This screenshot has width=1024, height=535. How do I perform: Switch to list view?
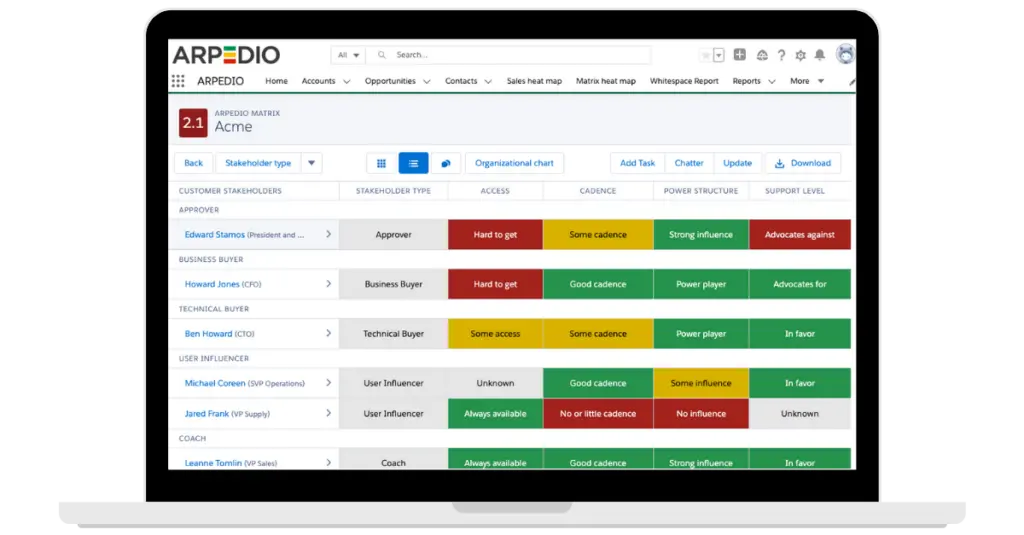coord(413,163)
